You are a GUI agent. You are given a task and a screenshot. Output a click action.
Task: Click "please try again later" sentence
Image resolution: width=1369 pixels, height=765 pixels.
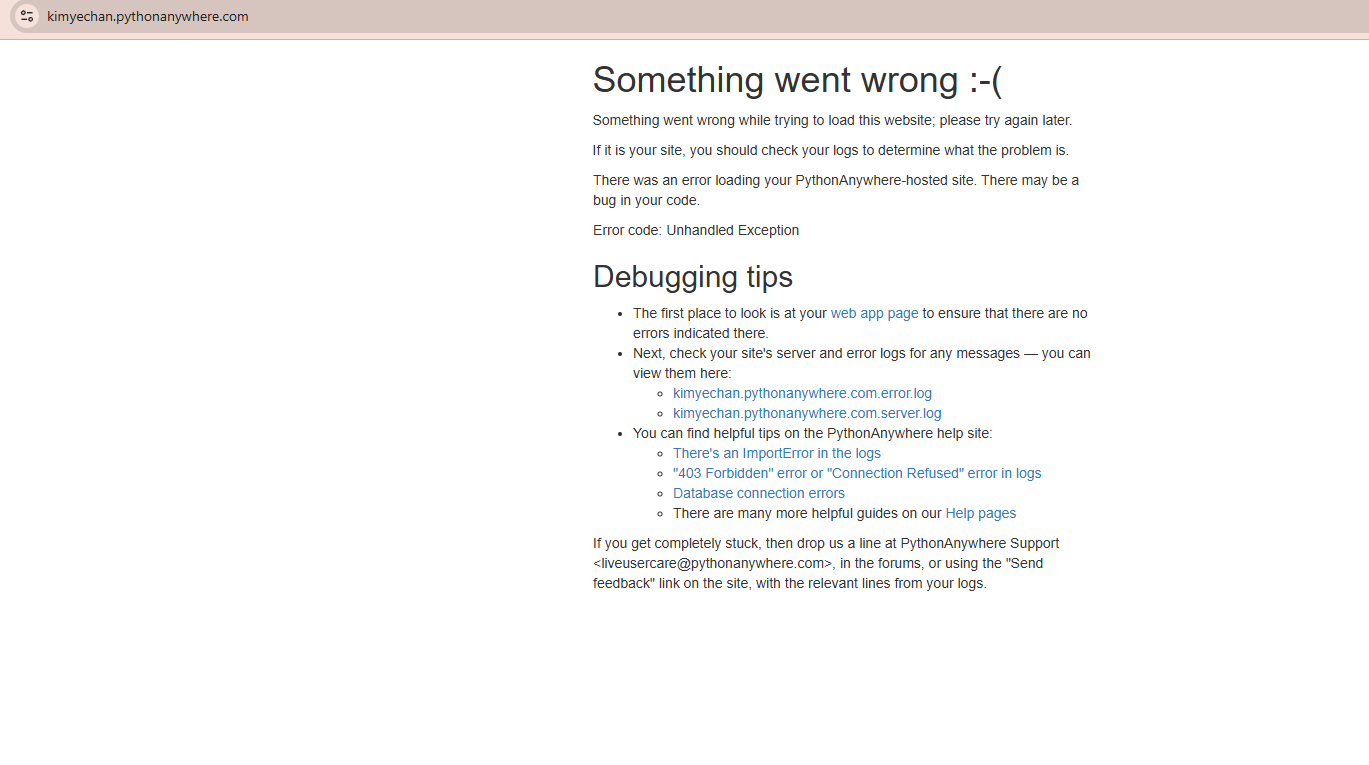[x=832, y=120]
